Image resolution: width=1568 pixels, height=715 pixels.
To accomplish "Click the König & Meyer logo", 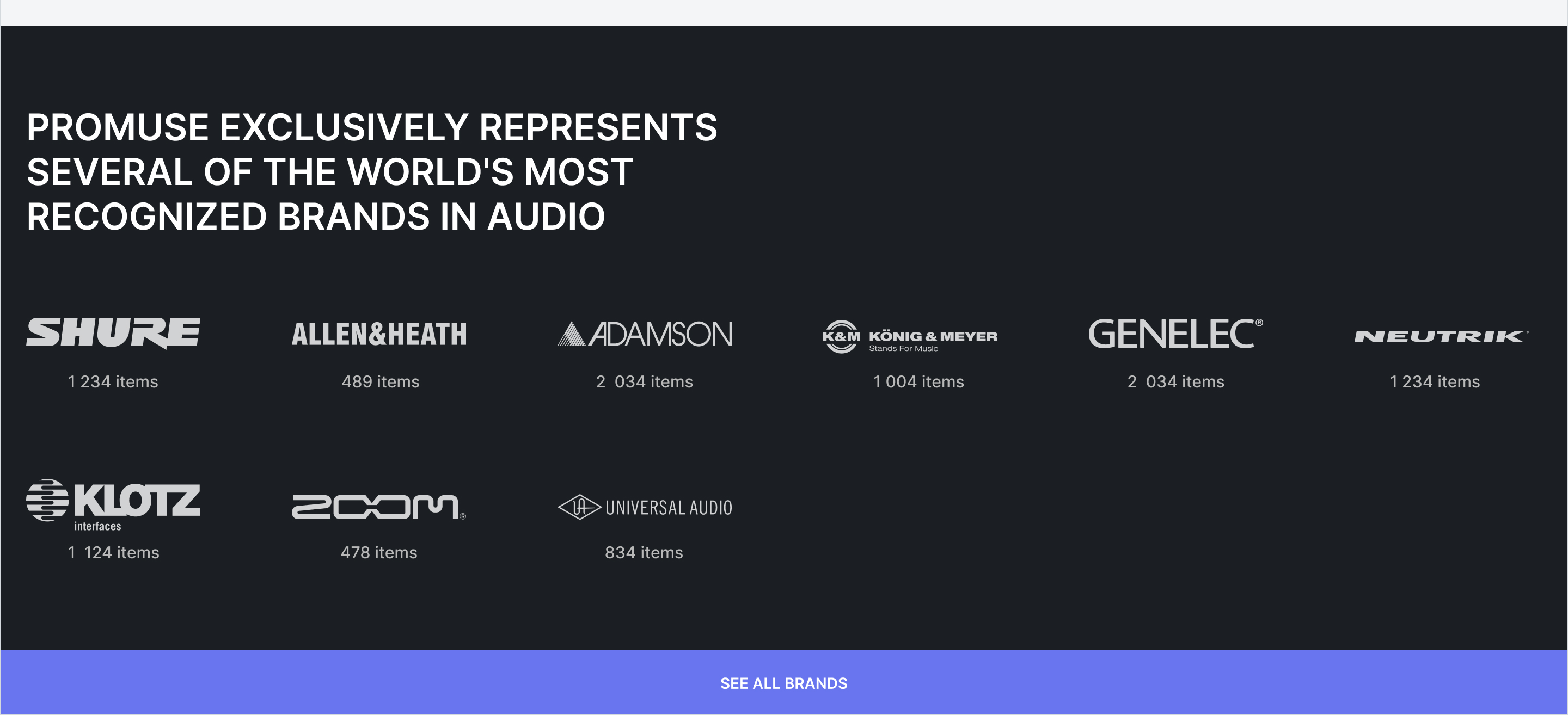I will pos(910,336).
